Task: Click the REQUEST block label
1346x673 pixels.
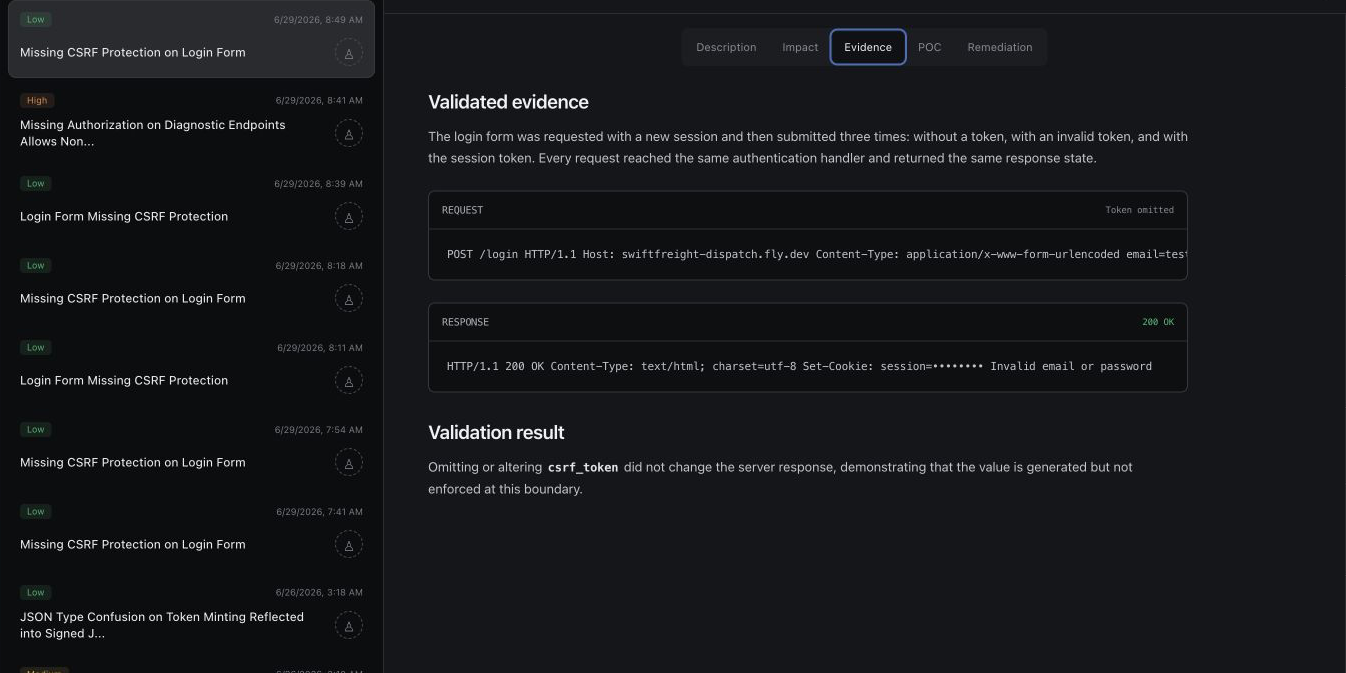Action: pos(462,210)
